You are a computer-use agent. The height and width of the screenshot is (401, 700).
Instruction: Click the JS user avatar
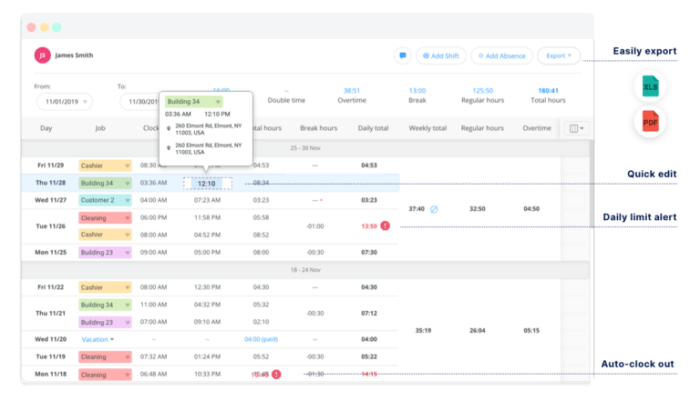(42, 55)
